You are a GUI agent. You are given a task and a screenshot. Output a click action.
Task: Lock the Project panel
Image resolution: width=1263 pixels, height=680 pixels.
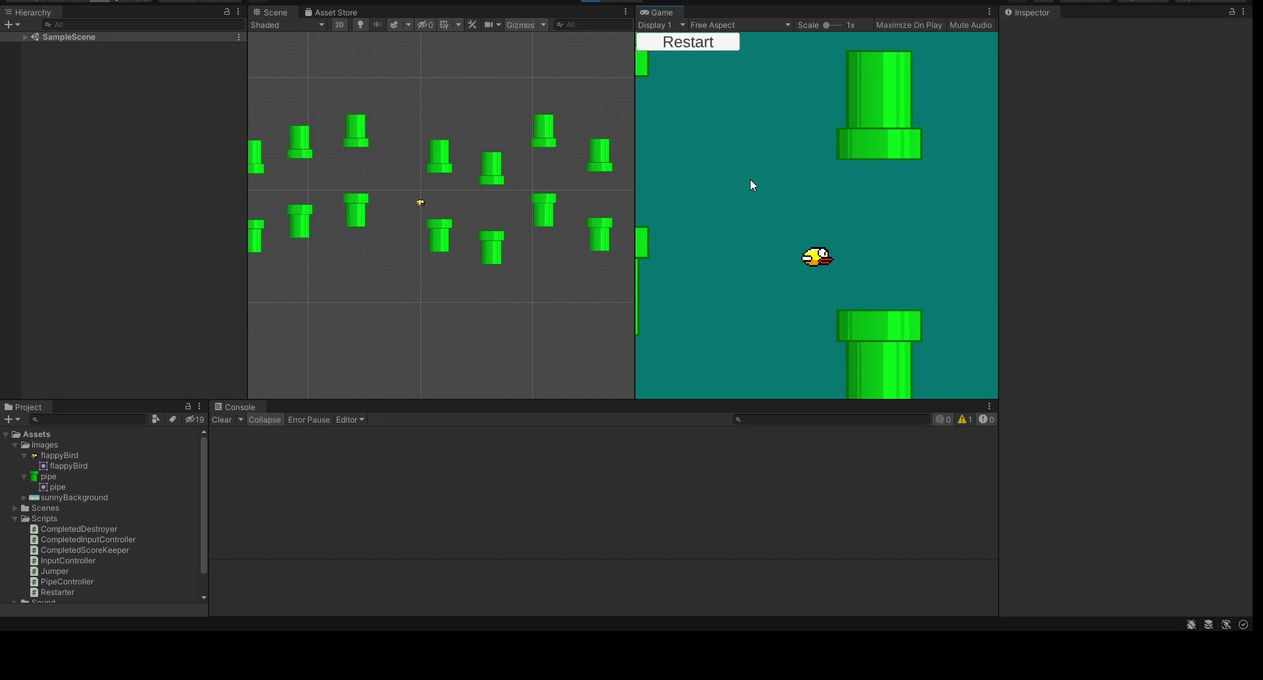click(187, 407)
